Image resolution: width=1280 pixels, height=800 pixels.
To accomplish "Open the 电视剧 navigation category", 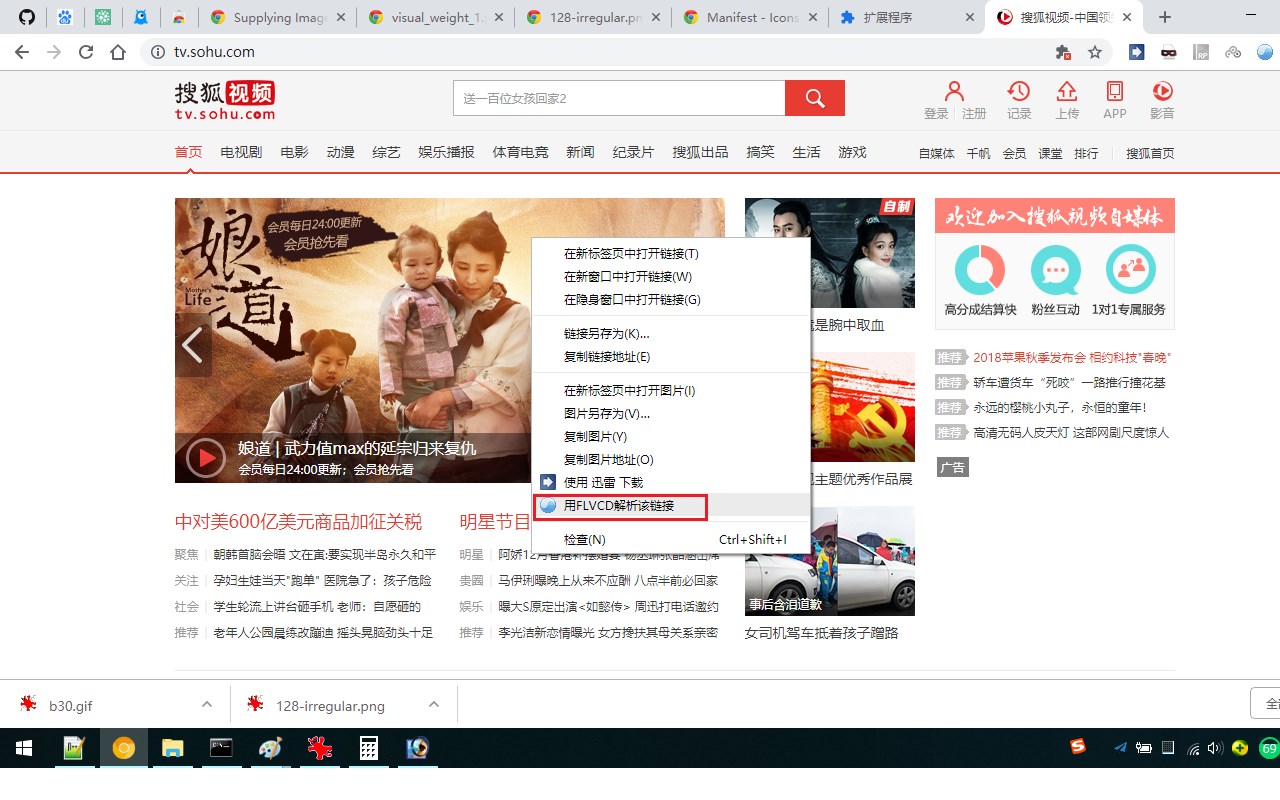I will coord(241,152).
